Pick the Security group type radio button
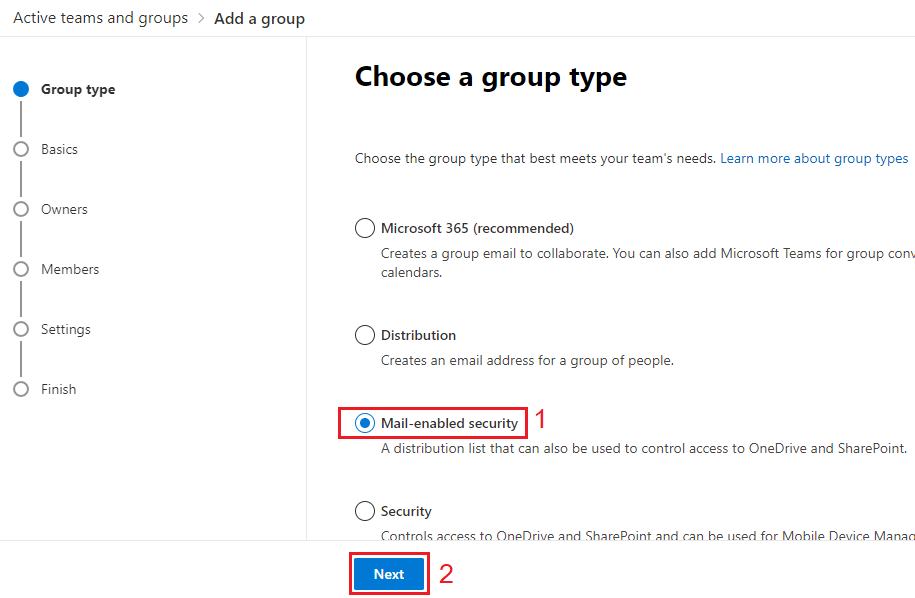Screen dimensions: 915x598 click(365, 511)
